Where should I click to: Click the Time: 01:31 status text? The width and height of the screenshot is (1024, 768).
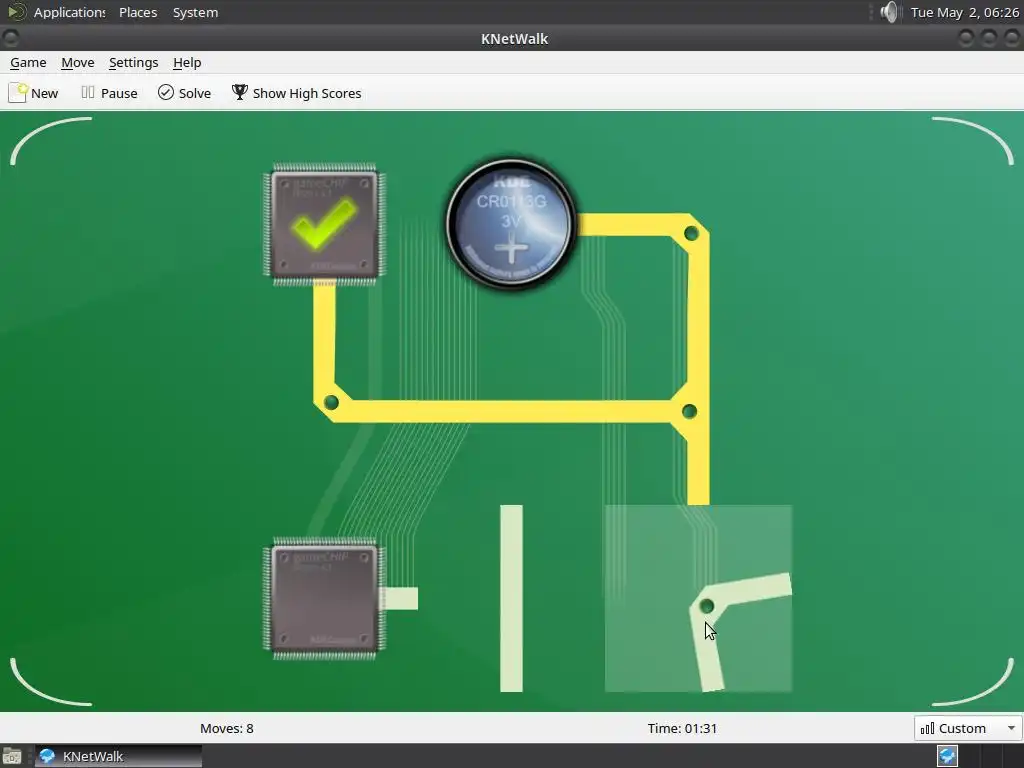tap(682, 728)
